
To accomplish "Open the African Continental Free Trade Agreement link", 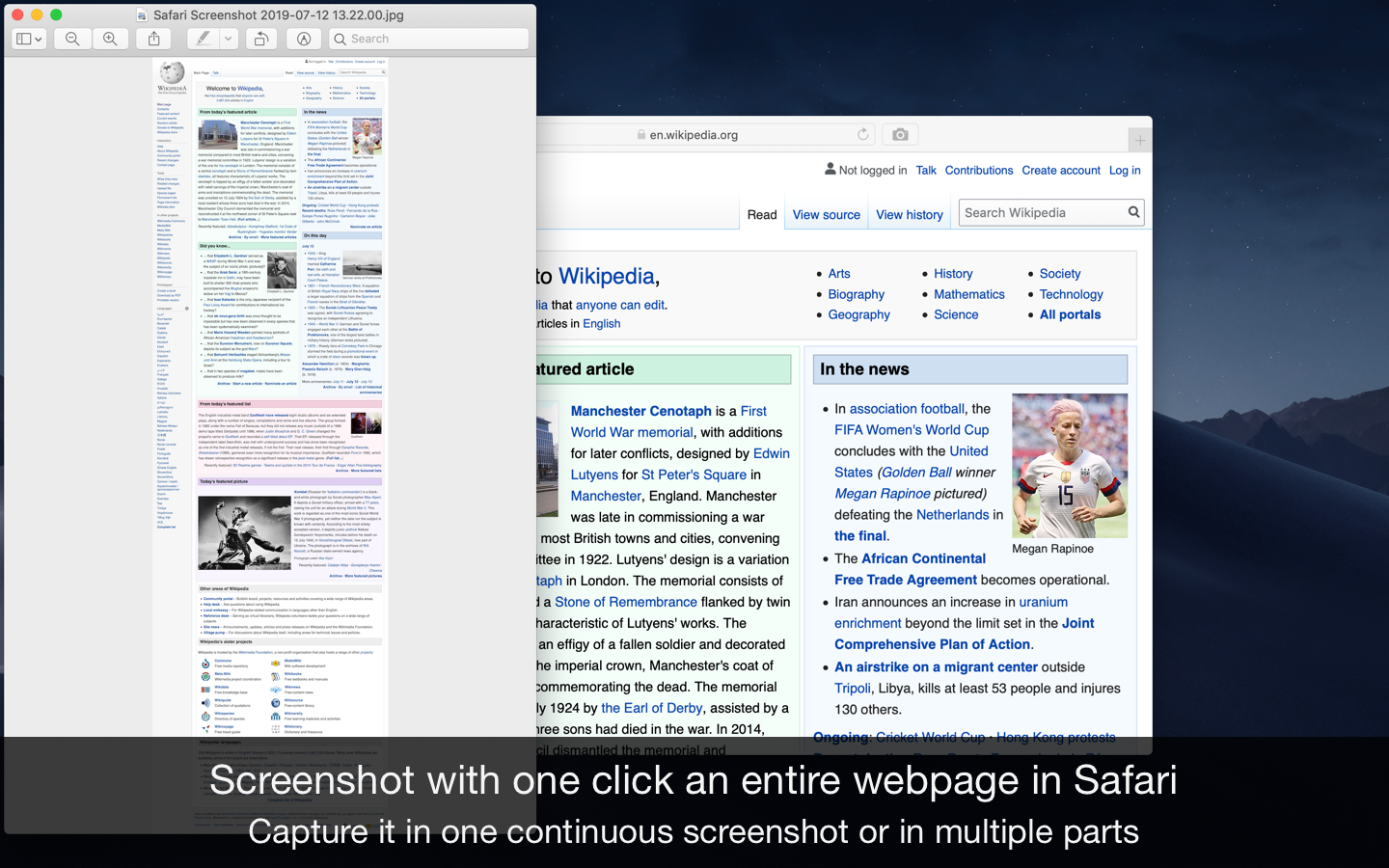I will (910, 569).
